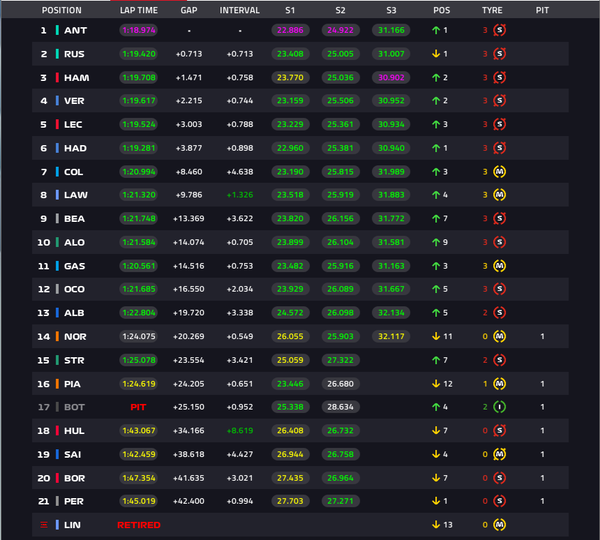Click the red PIT status for BOT
This screenshot has width=600, height=540.
[x=138, y=407]
